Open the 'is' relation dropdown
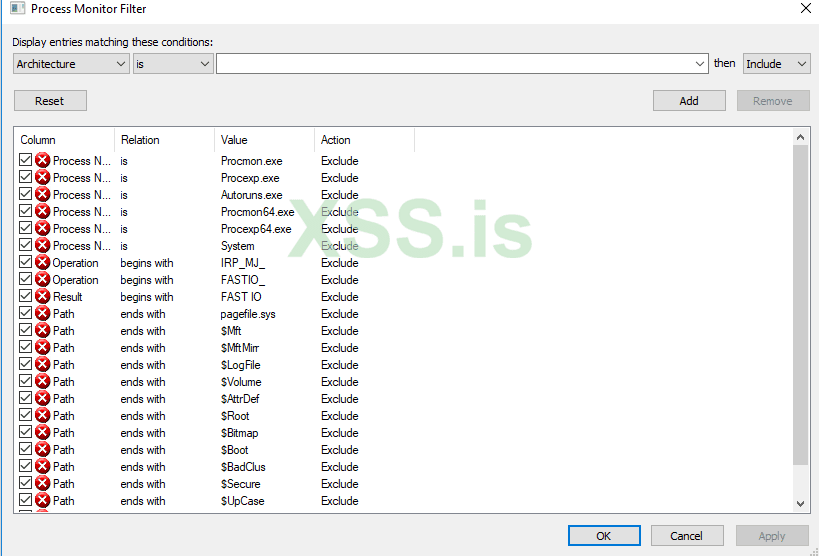This screenshot has height=556, width=819. [173, 64]
